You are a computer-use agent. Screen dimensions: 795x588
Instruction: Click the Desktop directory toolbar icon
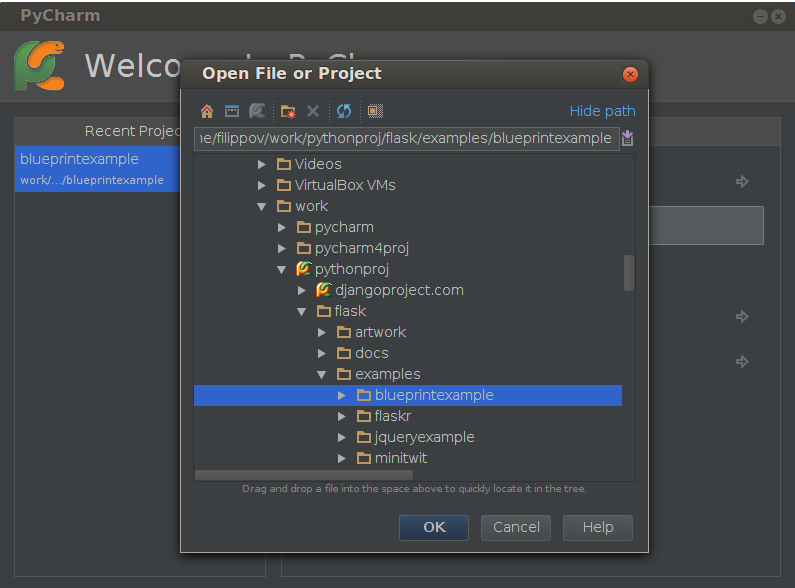pyautogui.click(x=232, y=111)
